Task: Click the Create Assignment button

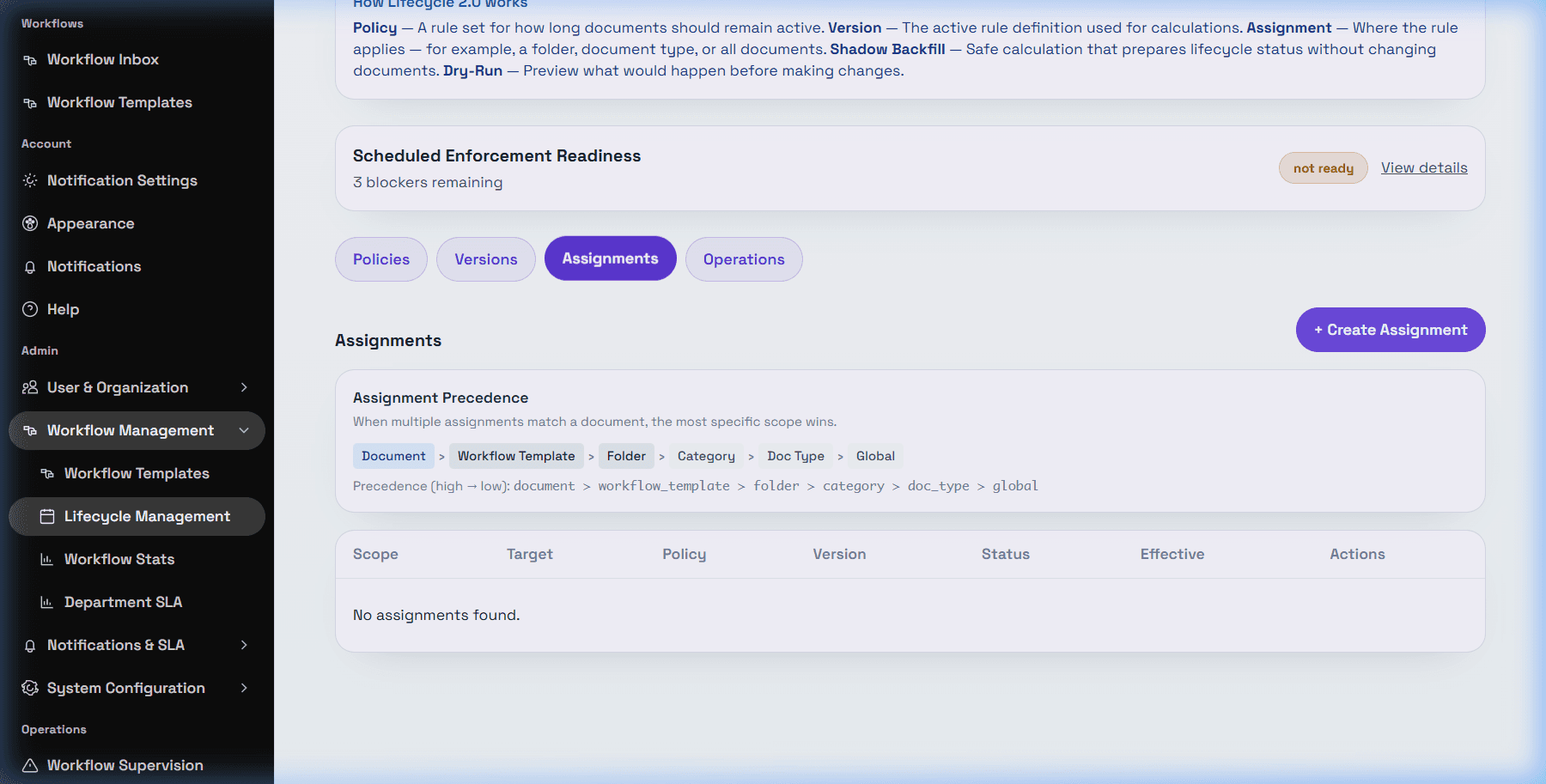Action: click(1391, 330)
